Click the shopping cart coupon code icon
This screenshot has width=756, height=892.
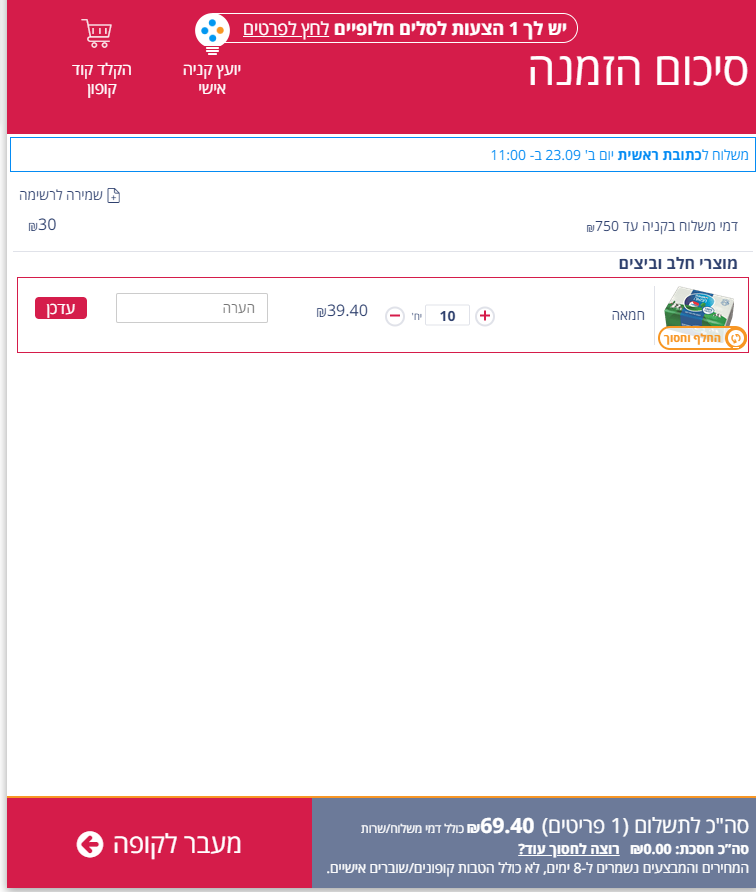tap(97, 33)
